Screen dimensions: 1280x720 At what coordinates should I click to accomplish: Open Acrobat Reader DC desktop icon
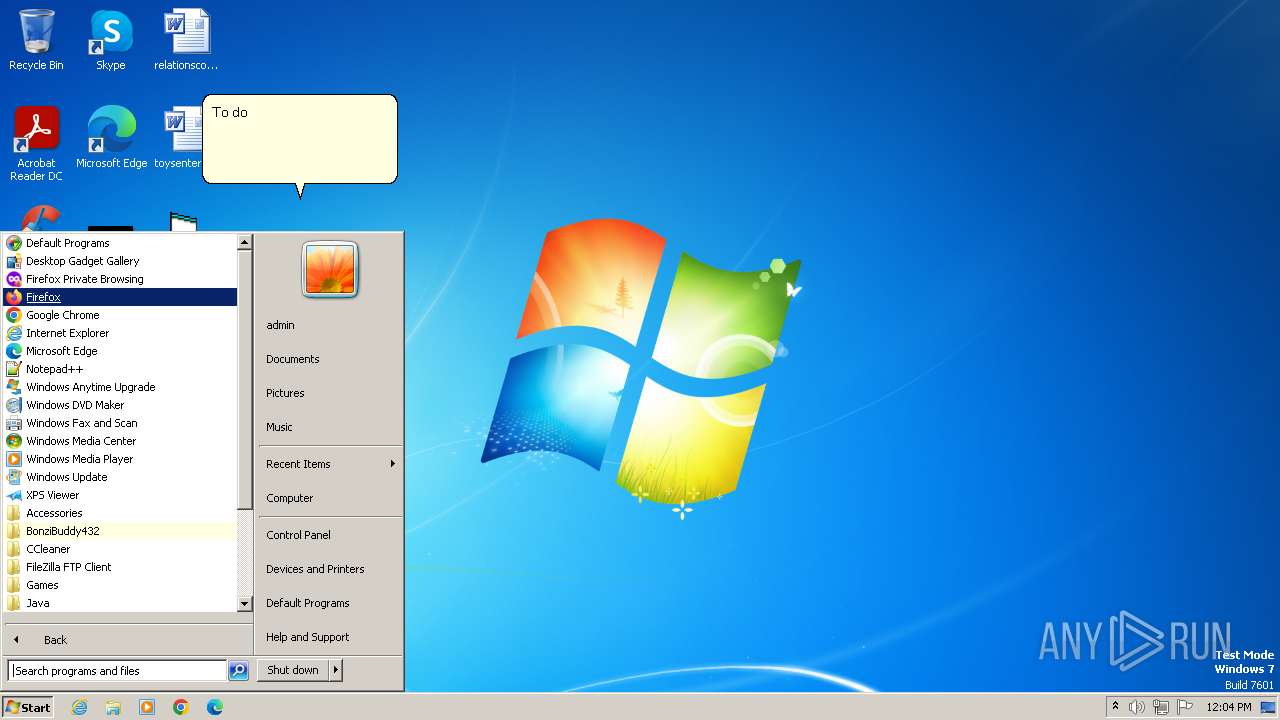[x=36, y=143]
